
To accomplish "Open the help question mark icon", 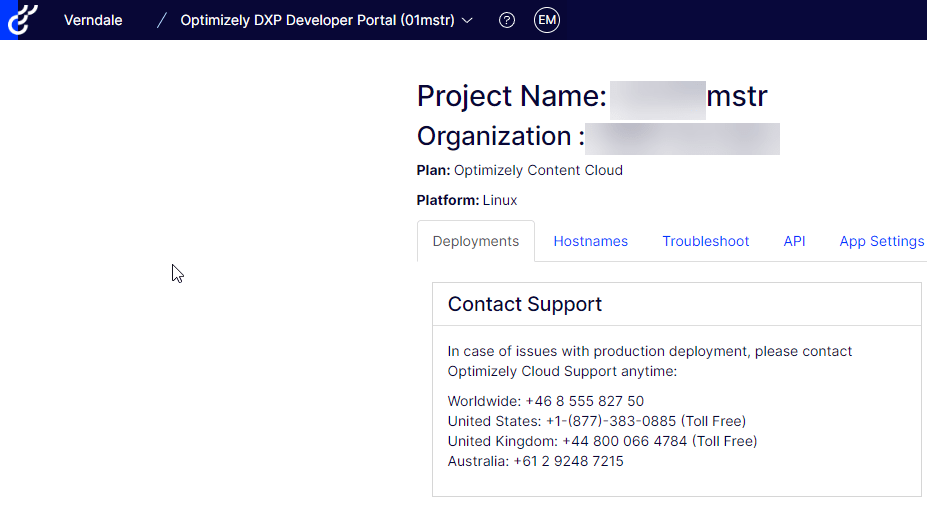I will (507, 20).
